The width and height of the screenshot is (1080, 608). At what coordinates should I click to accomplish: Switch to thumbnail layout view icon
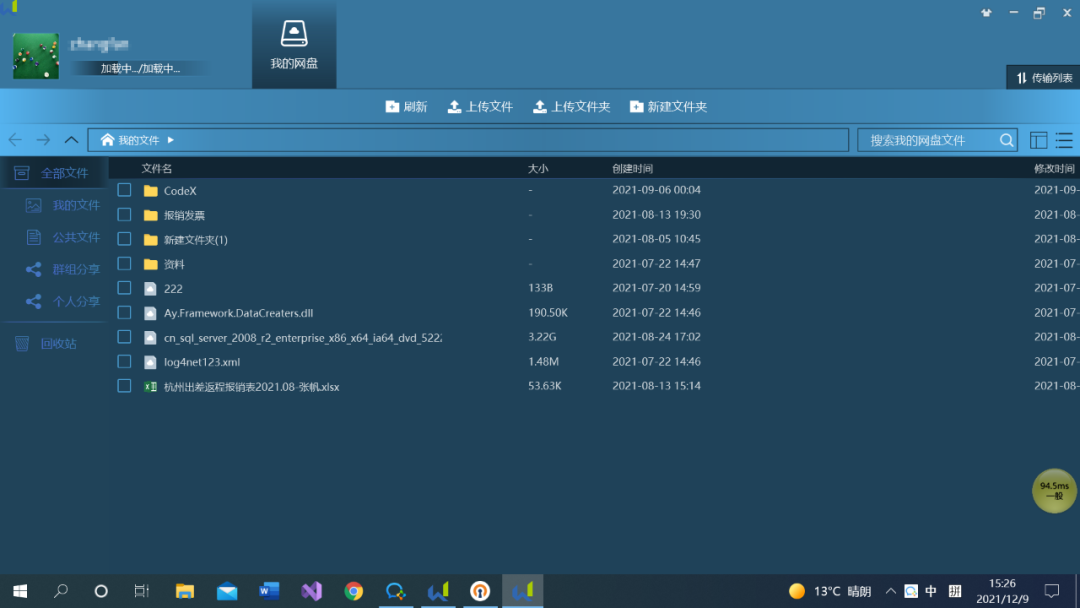click(1039, 141)
